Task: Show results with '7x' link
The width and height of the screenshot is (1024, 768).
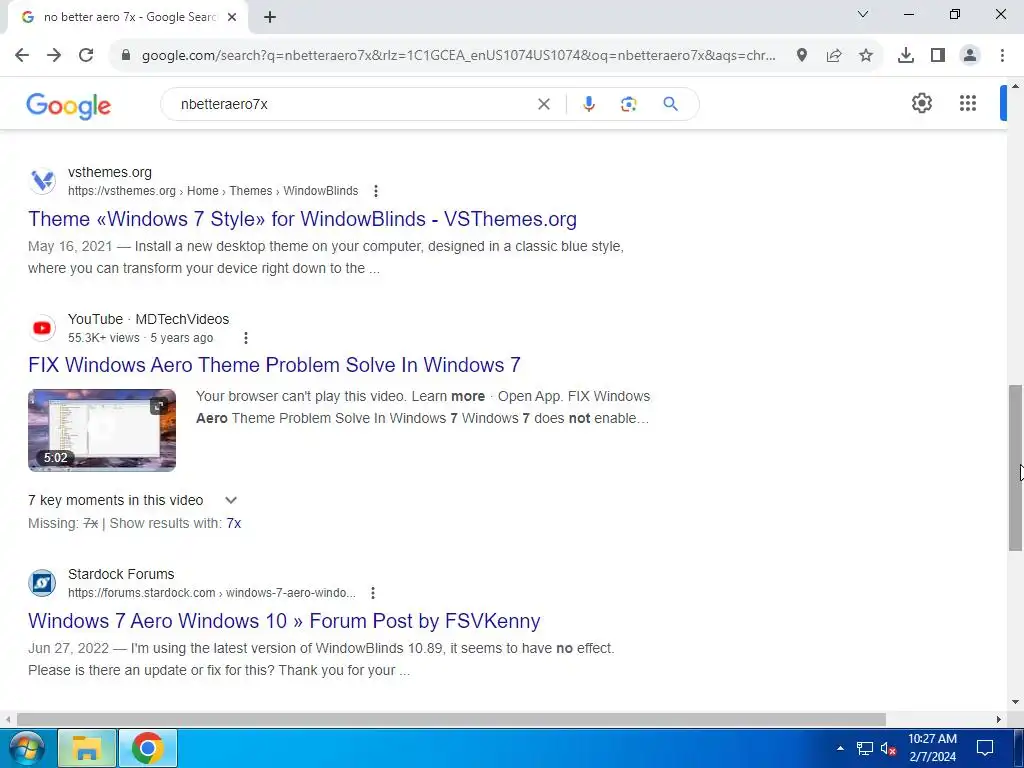Action: tap(234, 523)
